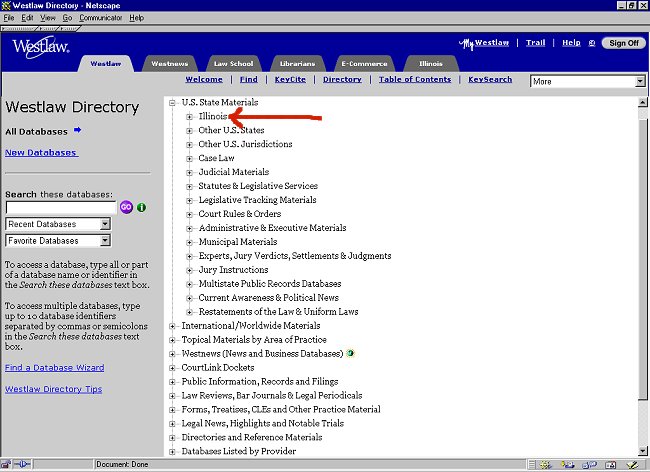Click the Help link in Westlaw header
Screen dimensions: 650x472
pos(571,43)
